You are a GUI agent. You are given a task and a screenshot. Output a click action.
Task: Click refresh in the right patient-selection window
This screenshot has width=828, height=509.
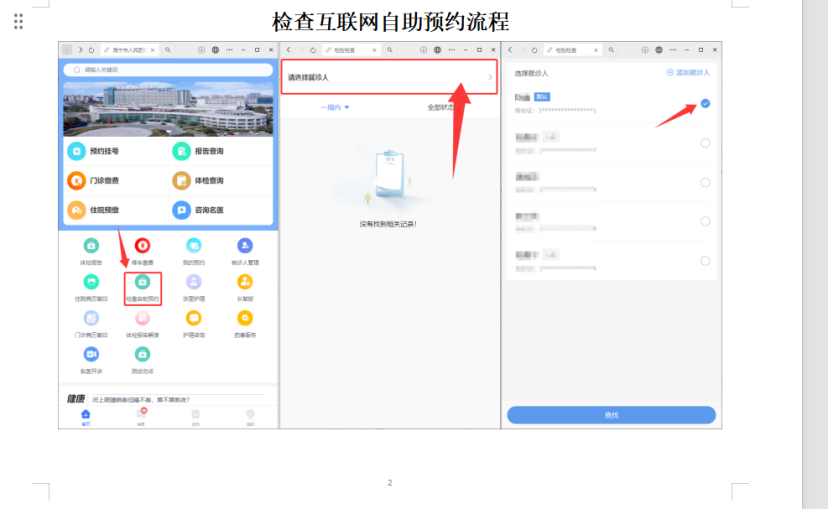[x=534, y=50]
